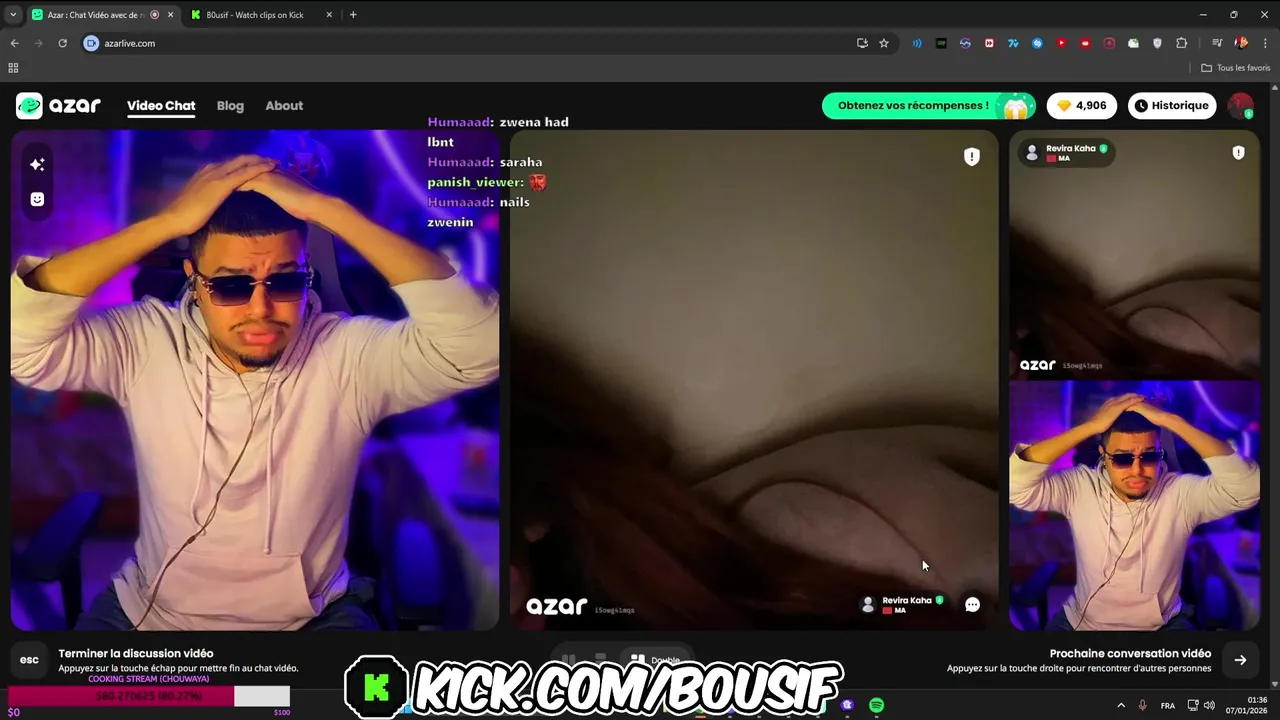The image size is (1280, 720).
Task: Show hidden system tray icons
Action: [x=1121, y=705]
